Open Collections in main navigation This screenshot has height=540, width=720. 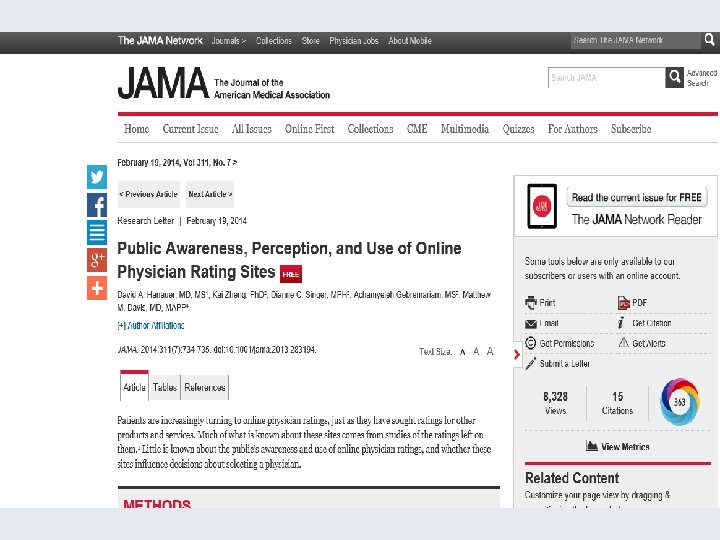tap(371, 129)
